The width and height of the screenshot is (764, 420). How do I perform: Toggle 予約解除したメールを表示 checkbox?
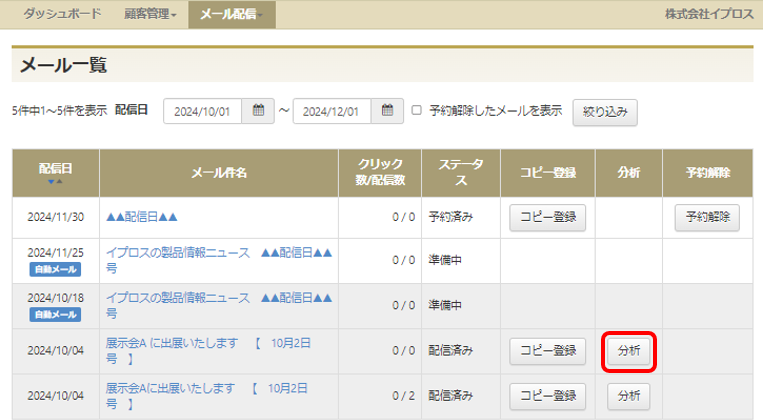(x=417, y=111)
